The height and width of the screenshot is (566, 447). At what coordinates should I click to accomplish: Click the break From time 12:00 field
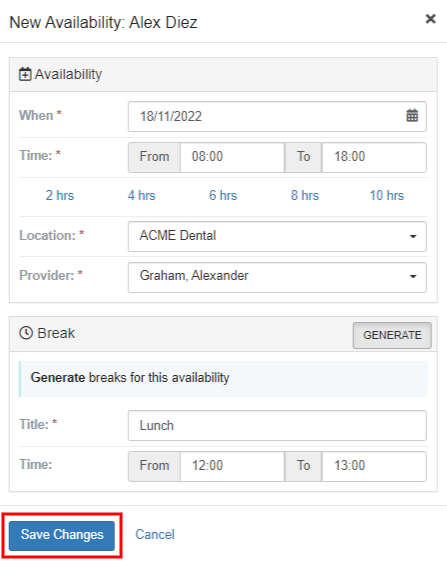point(232,466)
